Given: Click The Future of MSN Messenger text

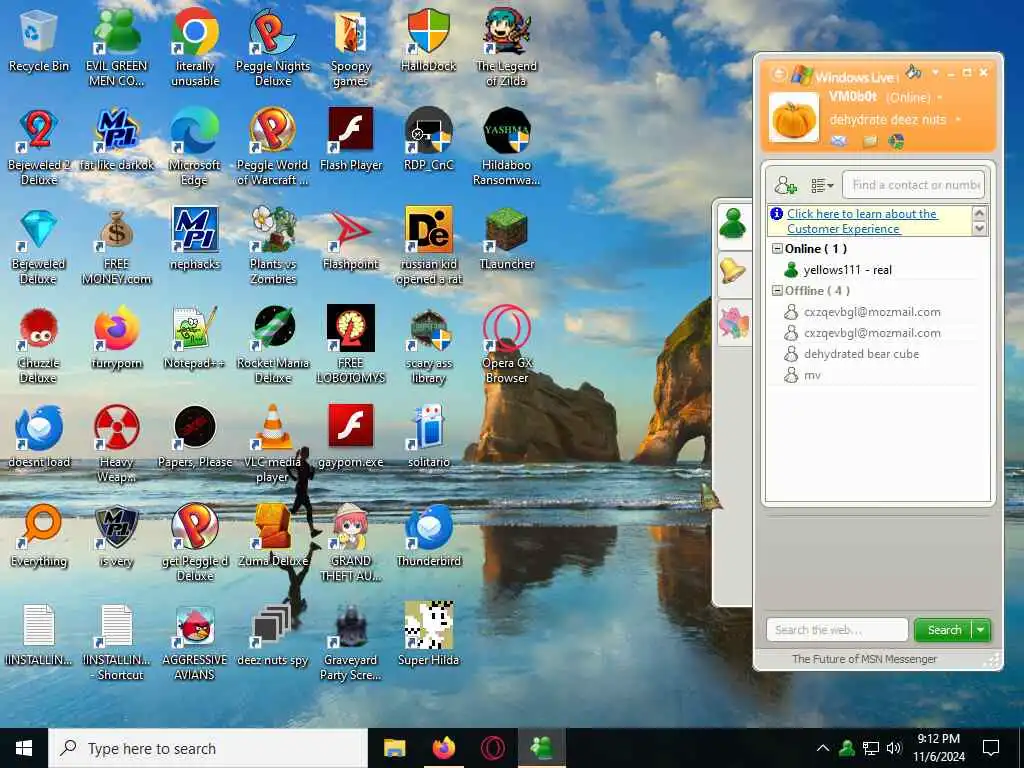Looking at the screenshot, I should [x=864, y=659].
